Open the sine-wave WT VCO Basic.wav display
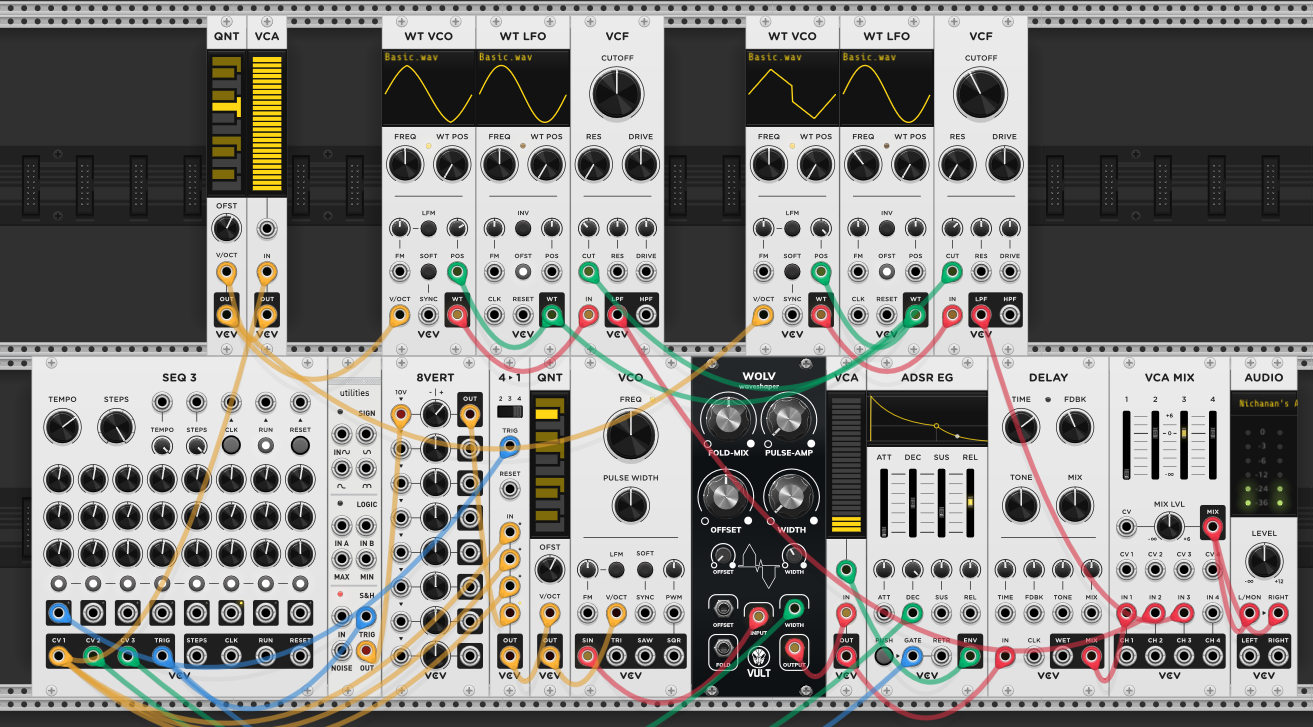 (428, 89)
